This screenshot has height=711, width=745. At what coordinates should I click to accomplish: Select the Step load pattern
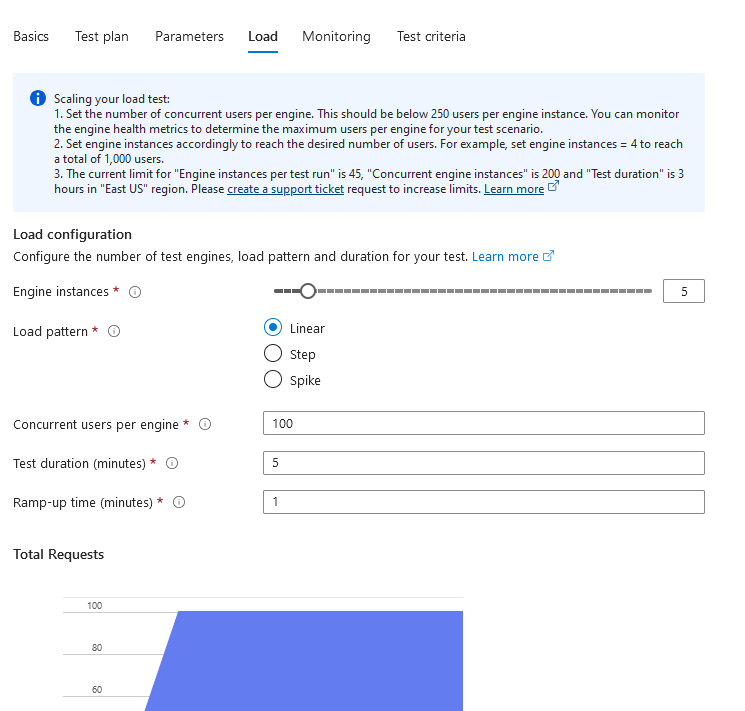pos(273,353)
